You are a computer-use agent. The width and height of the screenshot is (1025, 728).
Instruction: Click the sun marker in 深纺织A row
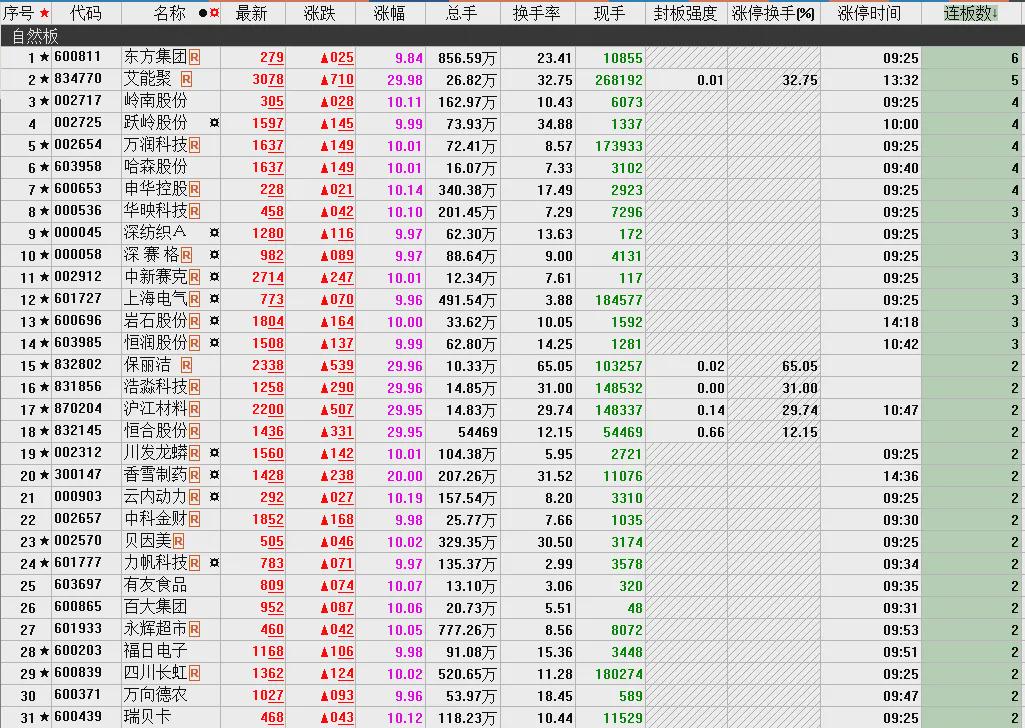click(x=214, y=233)
